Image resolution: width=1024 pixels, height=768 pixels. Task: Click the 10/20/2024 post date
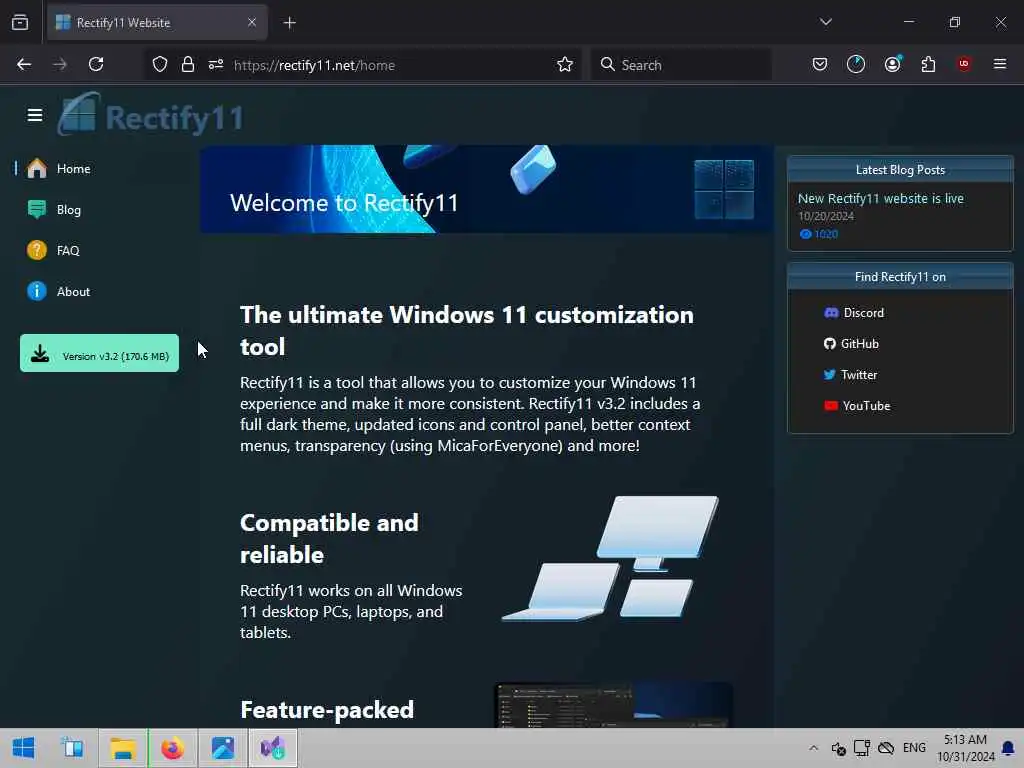coord(825,216)
